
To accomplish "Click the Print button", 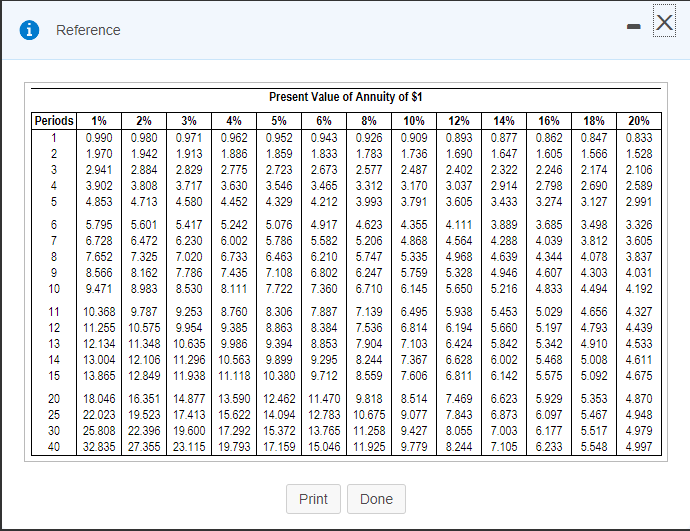I will coord(313,499).
